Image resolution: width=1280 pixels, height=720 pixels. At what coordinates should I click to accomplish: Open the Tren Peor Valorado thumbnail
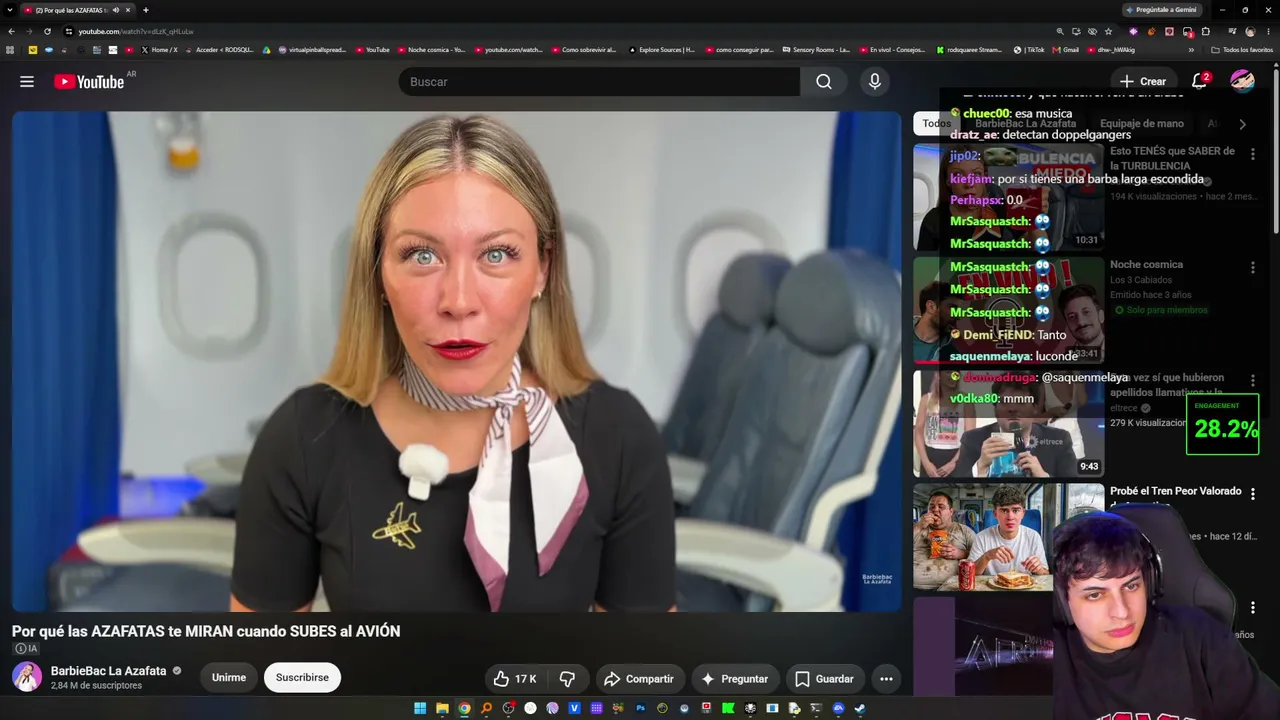[x=1008, y=537]
